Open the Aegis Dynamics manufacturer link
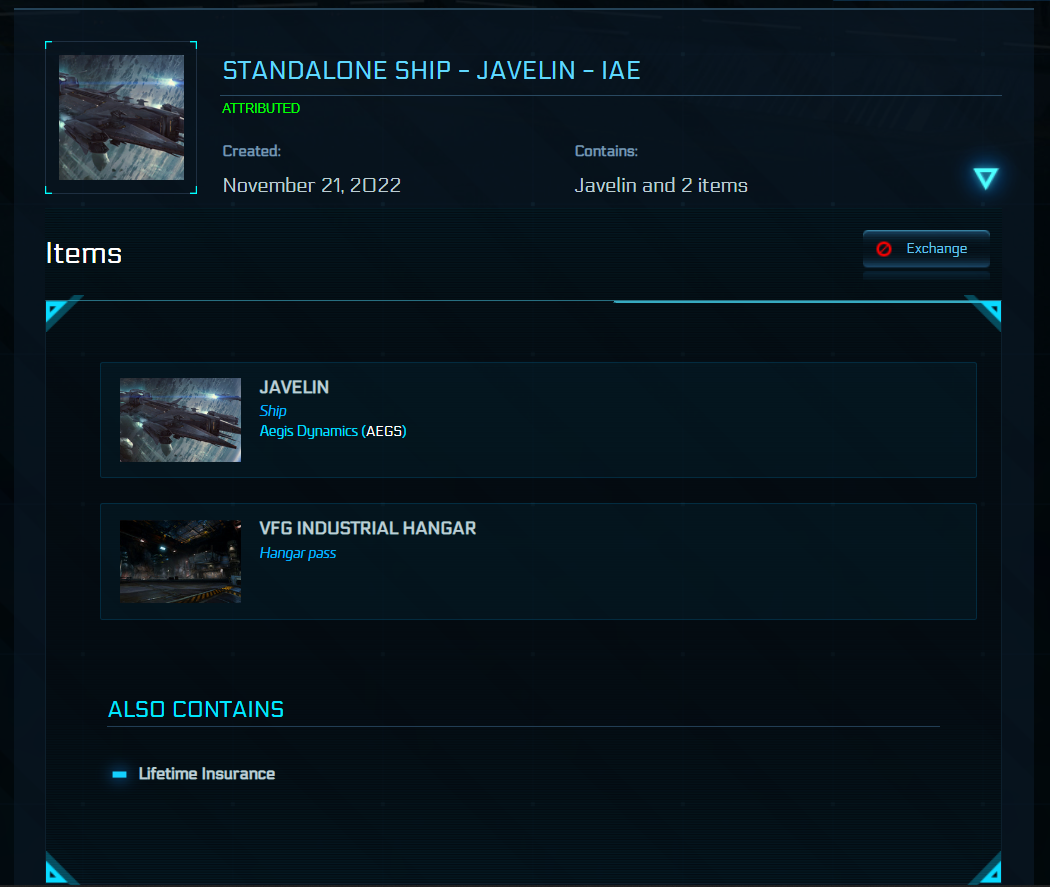 pos(308,431)
